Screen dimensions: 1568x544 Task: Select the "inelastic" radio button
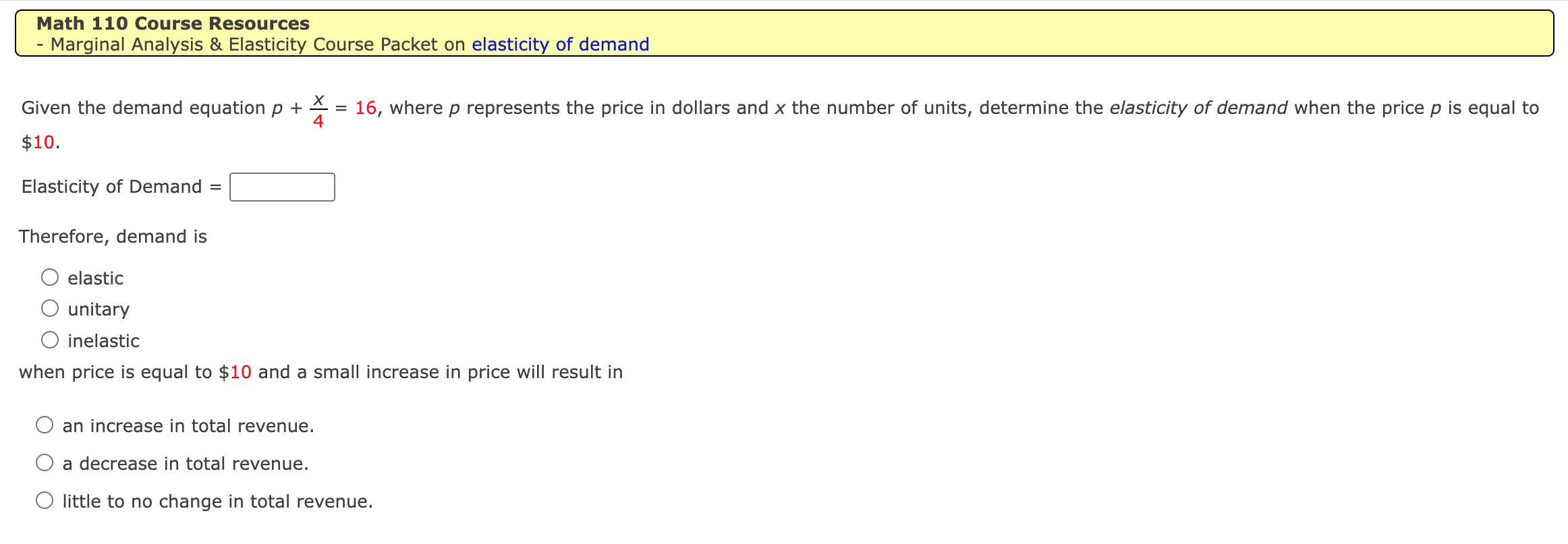(x=50, y=339)
